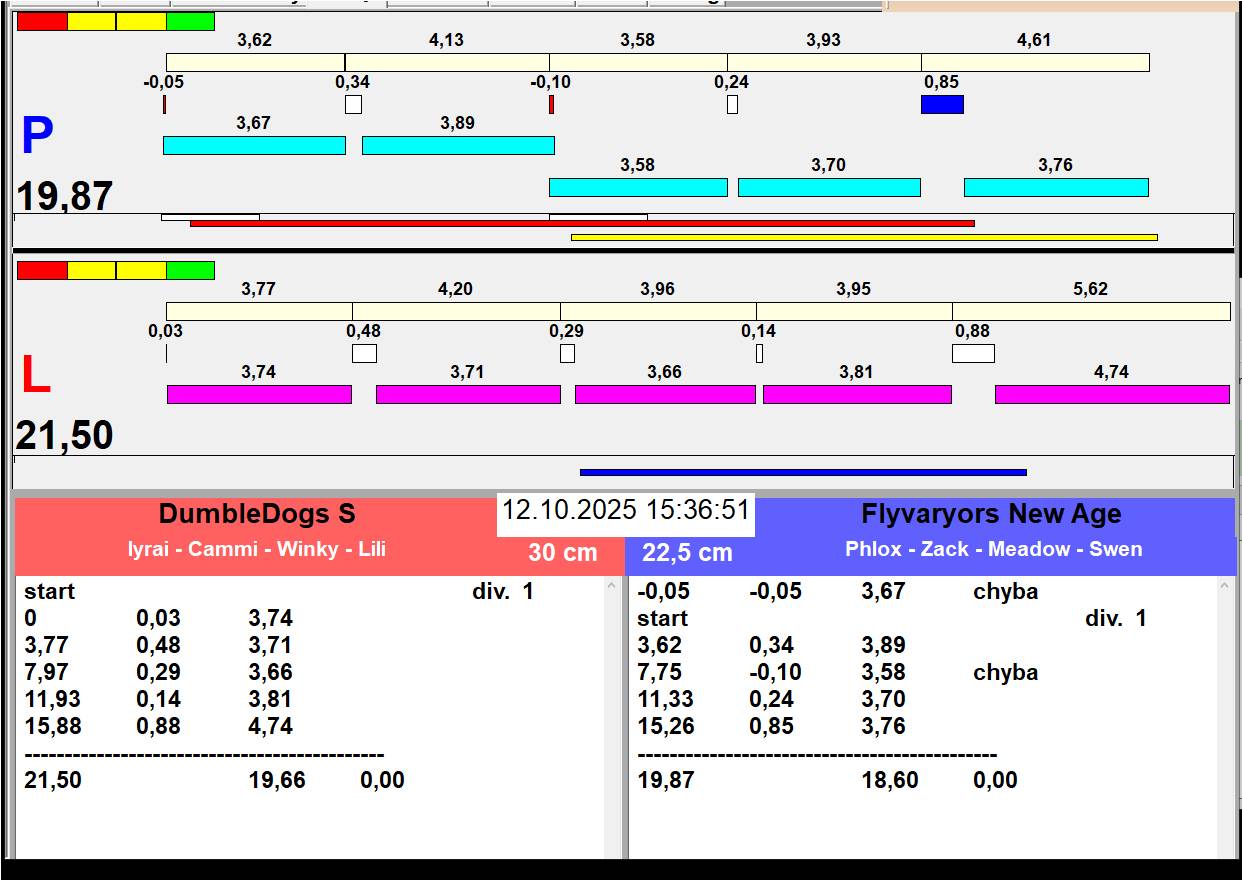Click the red letter L lane label
This screenshot has width=1242, height=880.
coord(35,375)
